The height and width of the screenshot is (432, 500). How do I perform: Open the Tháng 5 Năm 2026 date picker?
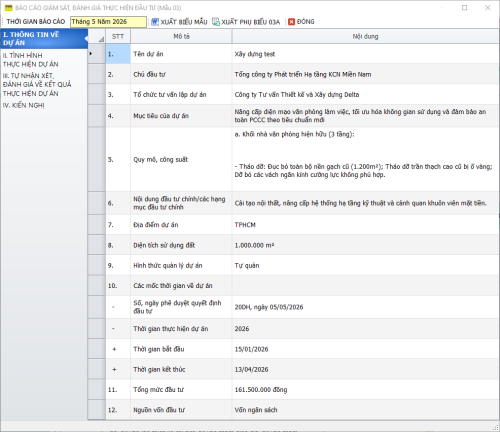(x=108, y=22)
